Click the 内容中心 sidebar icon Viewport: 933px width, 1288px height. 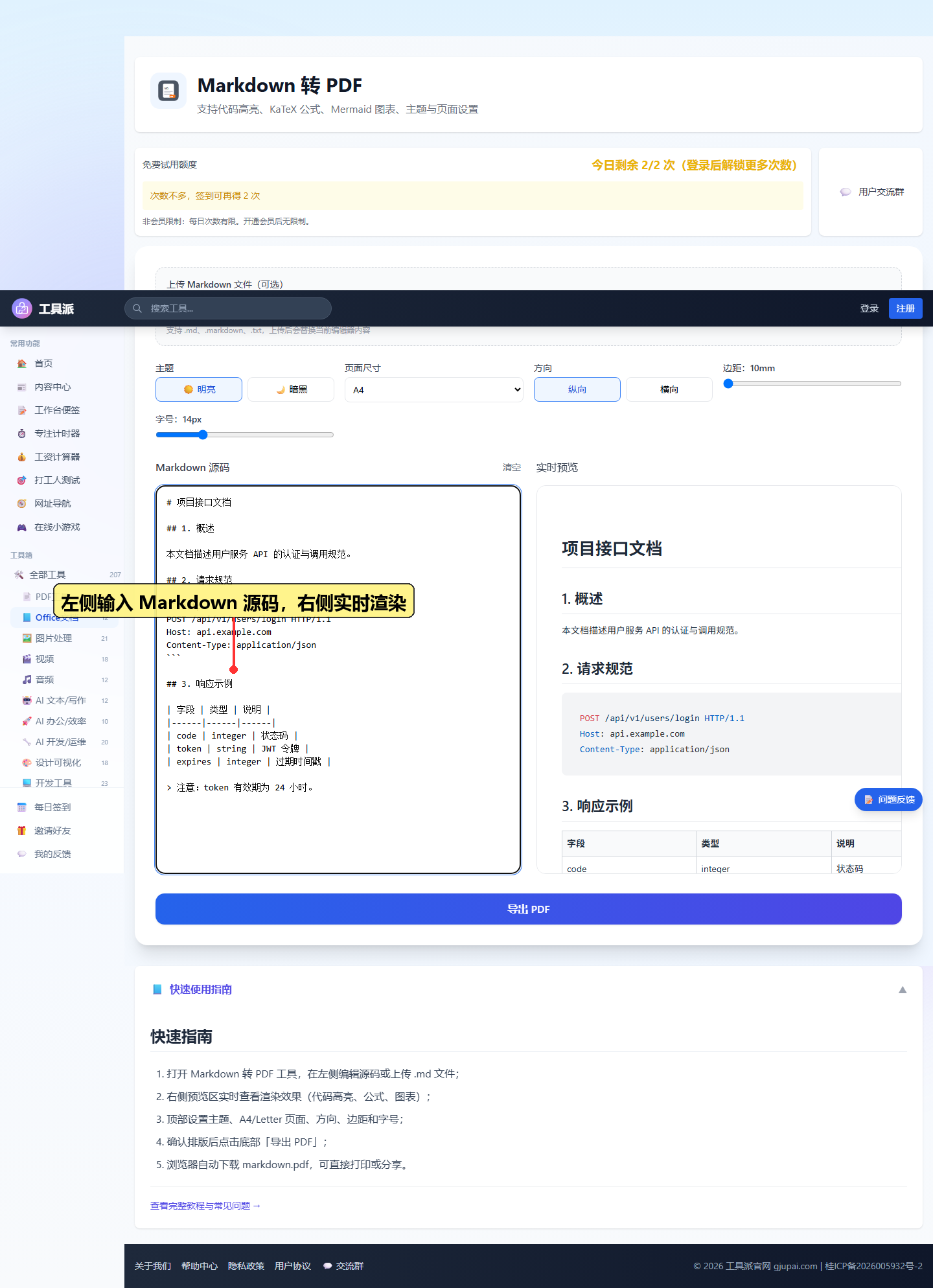(22, 387)
